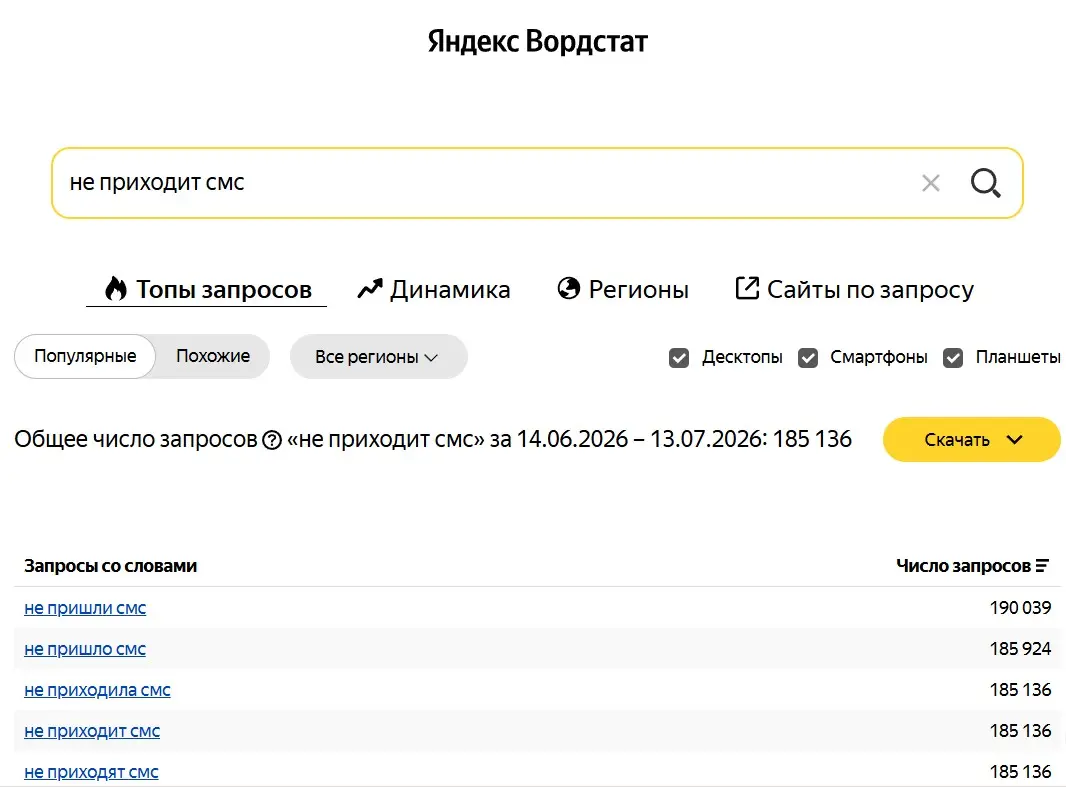The width and height of the screenshot is (1066, 787).
Task: Select the value 190 039
Action: coord(1020,608)
